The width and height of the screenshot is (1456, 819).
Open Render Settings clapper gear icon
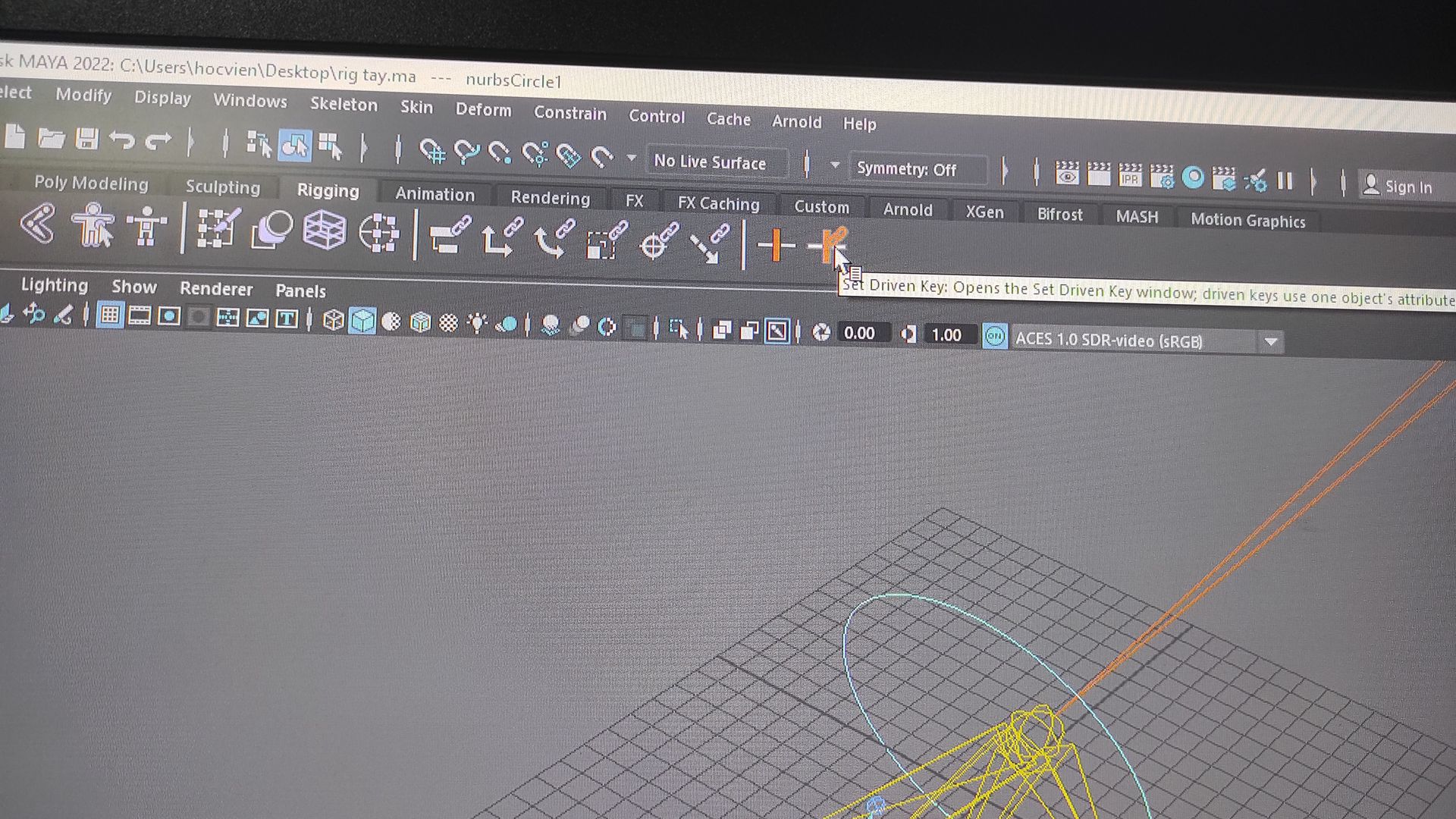pyautogui.click(x=1161, y=177)
